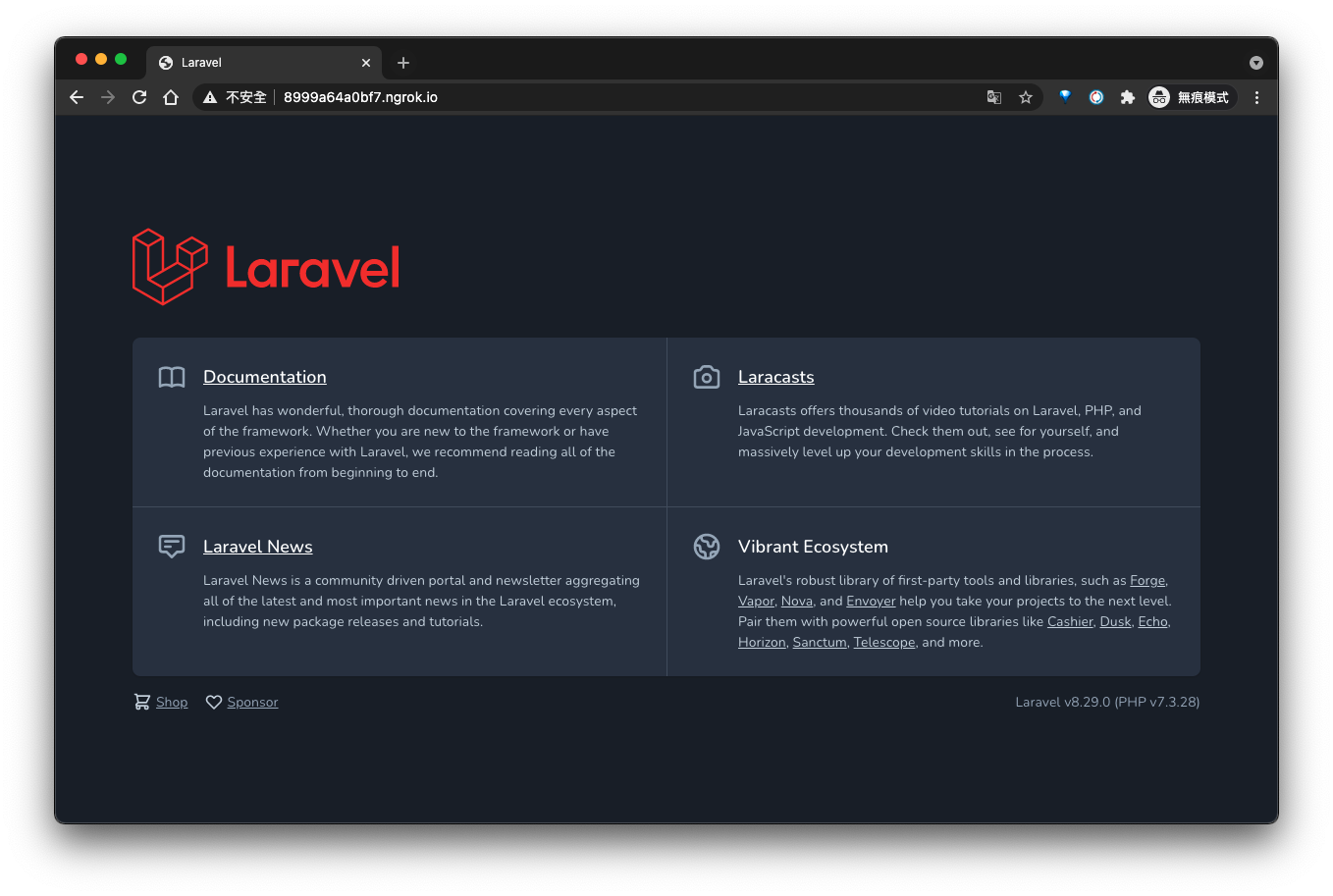Click the not-secure warning triangle icon
This screenshot has width=1333, height=896.
click(209, 97)
